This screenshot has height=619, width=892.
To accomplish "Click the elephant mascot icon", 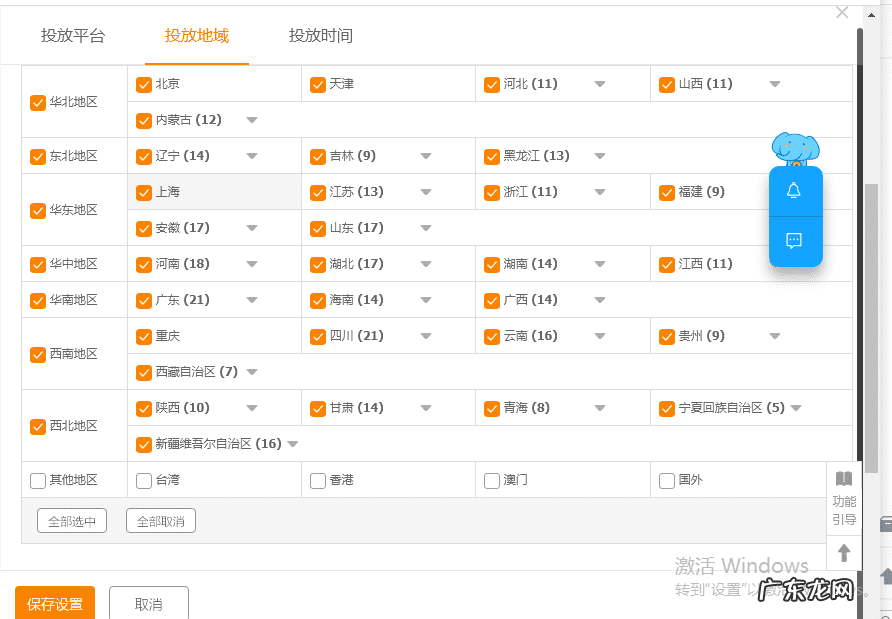I will pyautogui.click(x=795, y=150).
